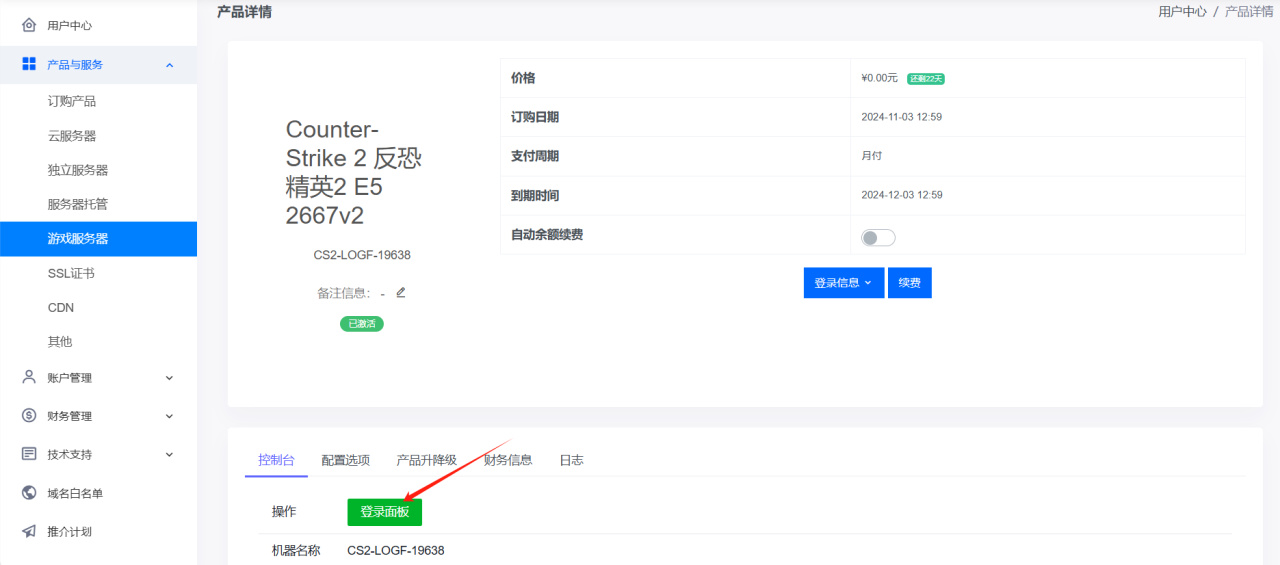Open the 产品升降级 tab
The width and height of the screenshot is (1280, 565).
point(427,460)
